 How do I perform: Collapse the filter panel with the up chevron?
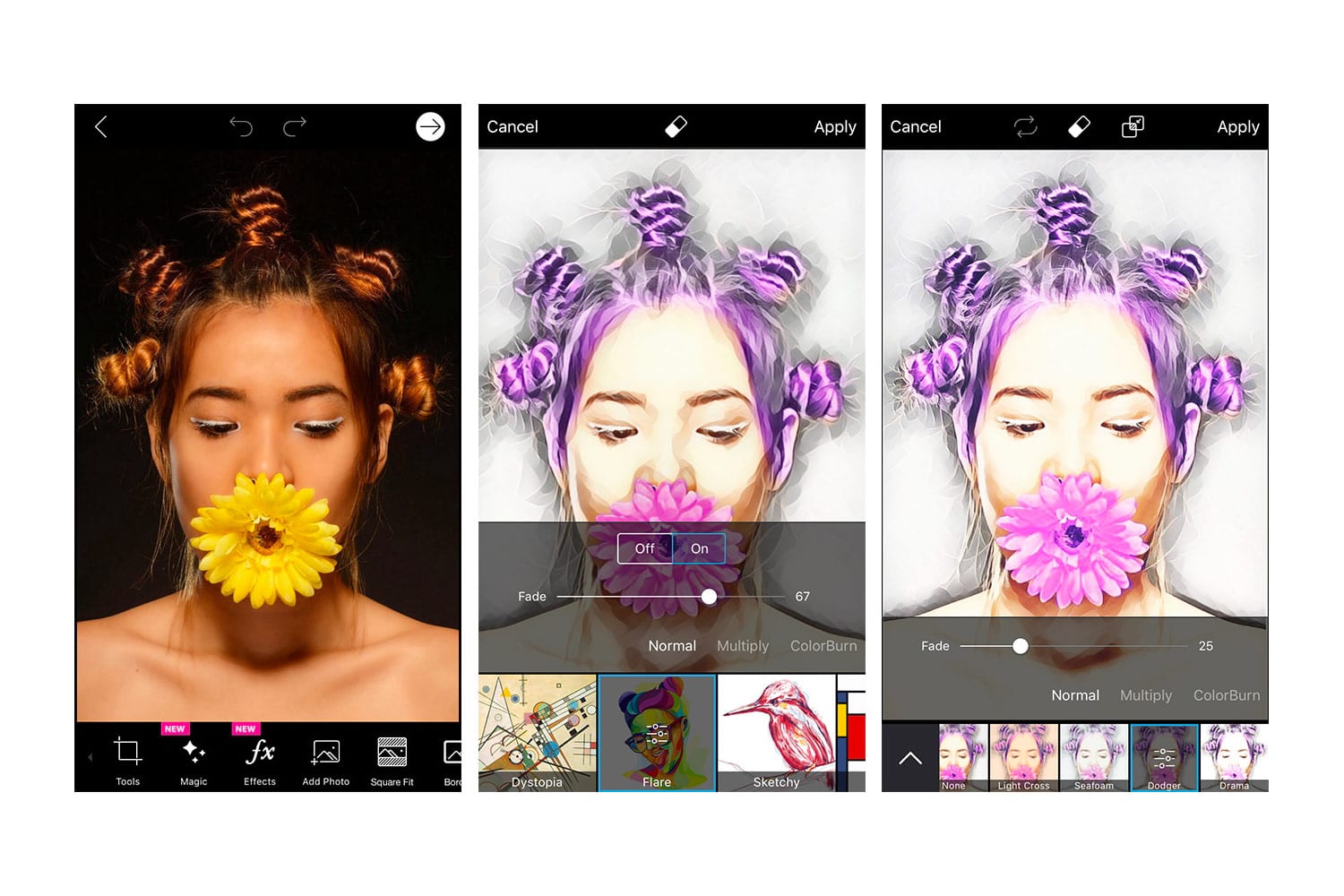(910, 759)
